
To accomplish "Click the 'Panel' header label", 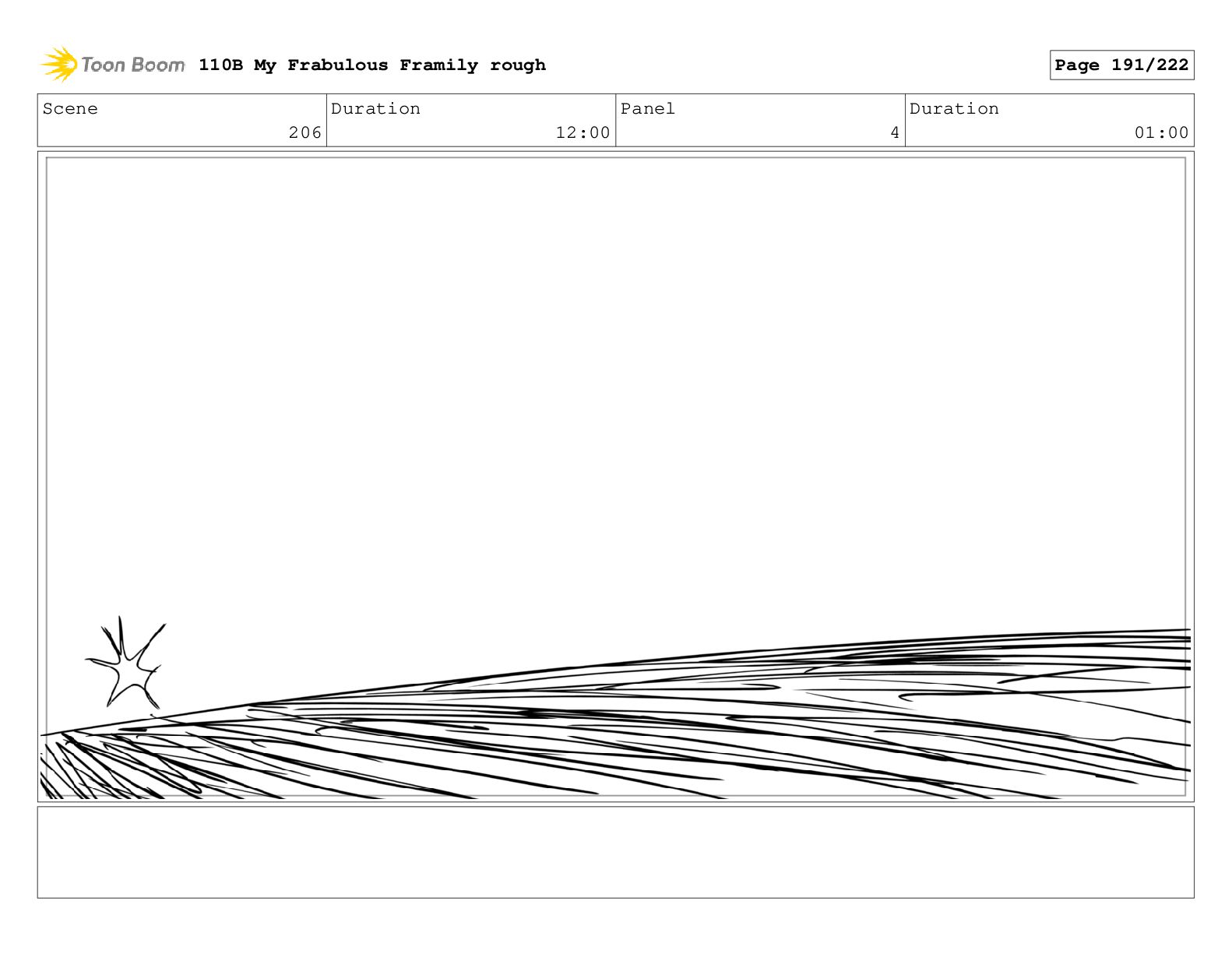I will (x=648, y=109).
